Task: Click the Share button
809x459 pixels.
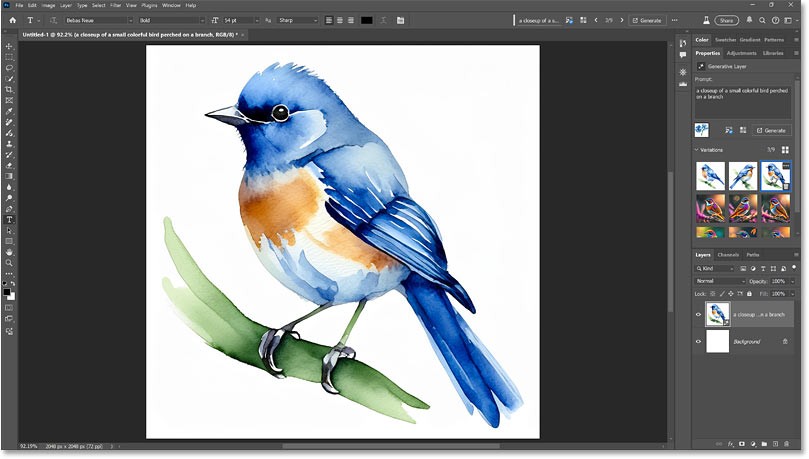Action: tap(725, 20)
